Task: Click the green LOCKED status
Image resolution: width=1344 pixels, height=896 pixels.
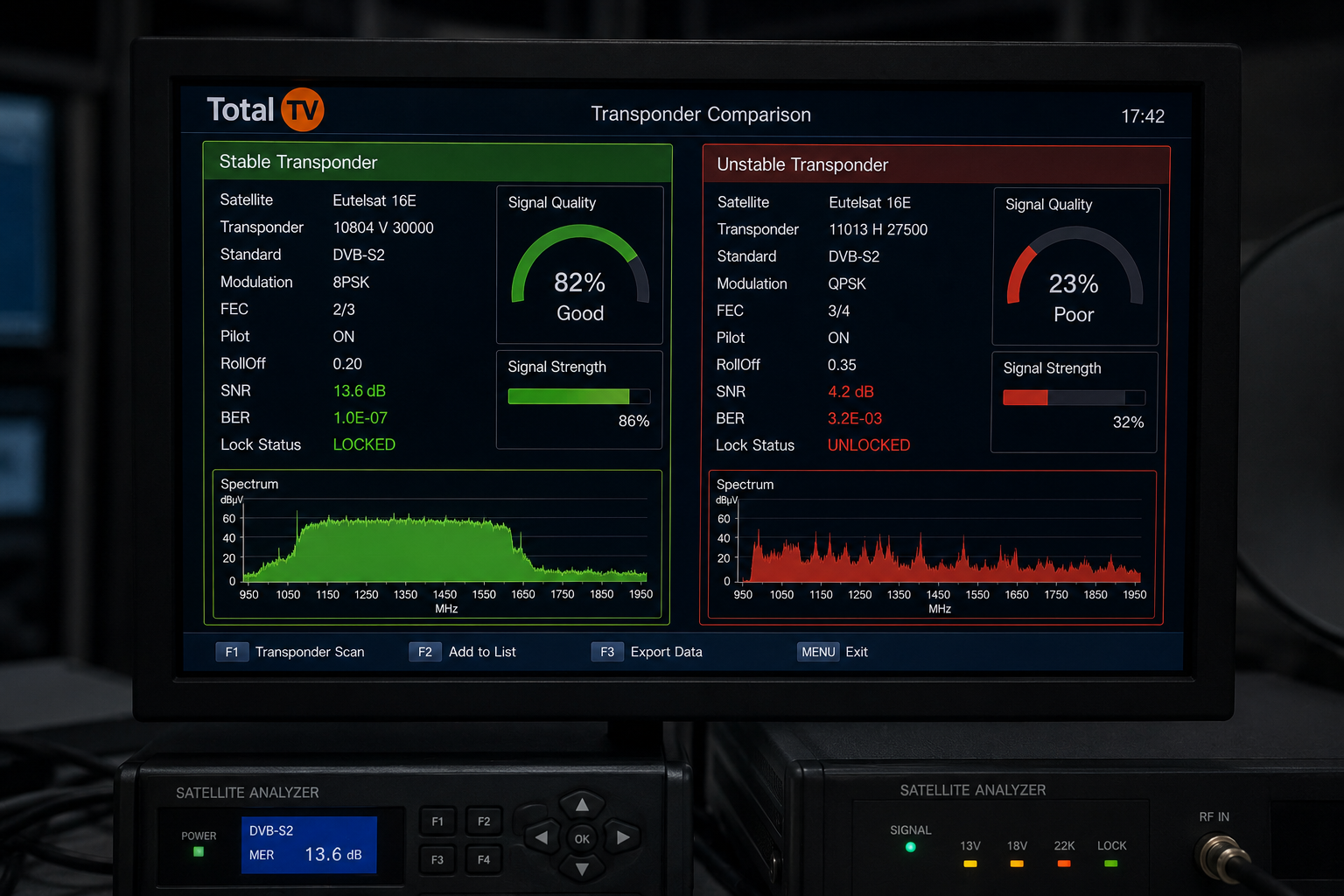Action: [364, 445]
